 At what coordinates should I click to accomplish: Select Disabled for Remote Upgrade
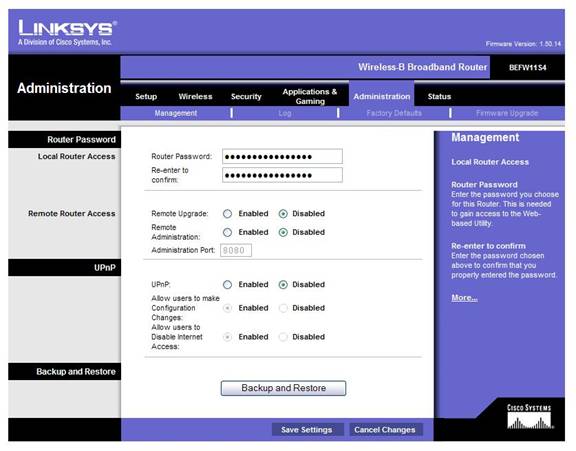tap(283, 214)
